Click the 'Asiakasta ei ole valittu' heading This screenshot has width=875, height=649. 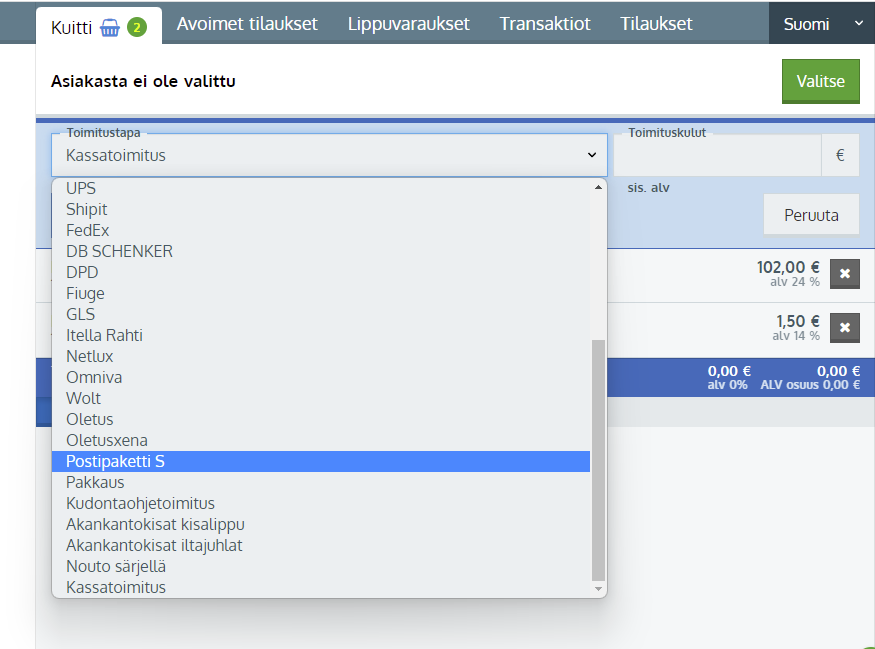pyautogui.click(x=143, y=81)
